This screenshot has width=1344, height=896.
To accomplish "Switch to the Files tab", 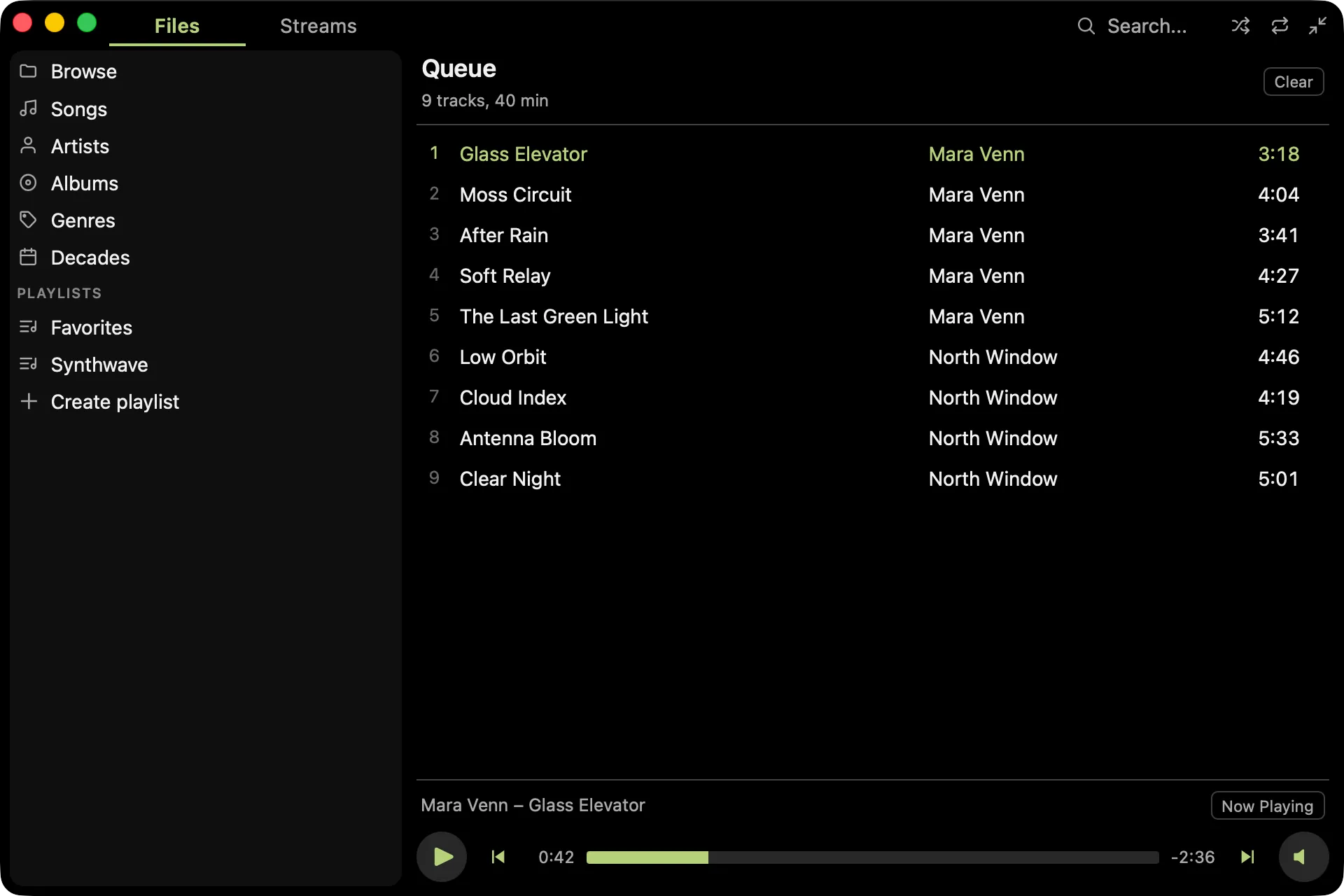I will click(x=177, y=26).
